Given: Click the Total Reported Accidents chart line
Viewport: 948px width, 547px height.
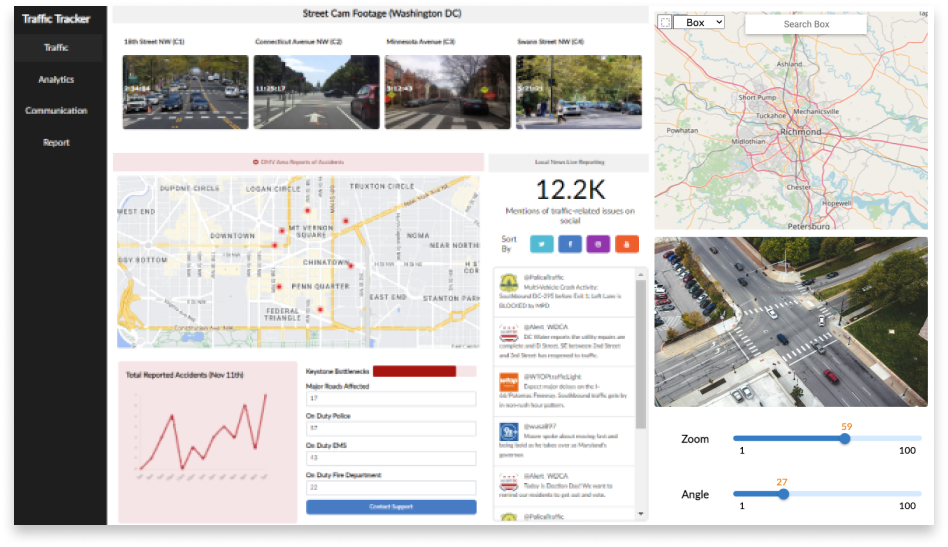Looking at the screenshot, I should pyautogui.click(x=203, y=432).
